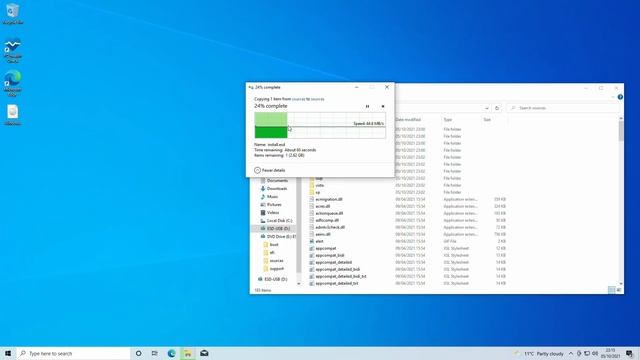The width and height of the screenshot is (640, 360).
Task: Switch to File Explorer on the taskbar
Action: (x=188, y=353)
